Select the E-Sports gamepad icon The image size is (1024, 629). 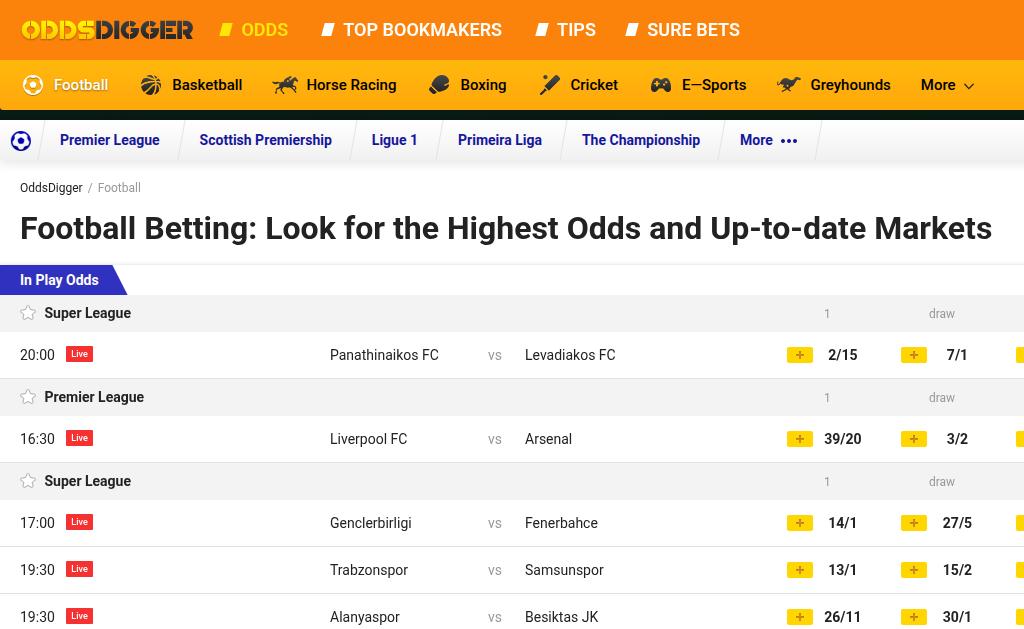[661, 85]
